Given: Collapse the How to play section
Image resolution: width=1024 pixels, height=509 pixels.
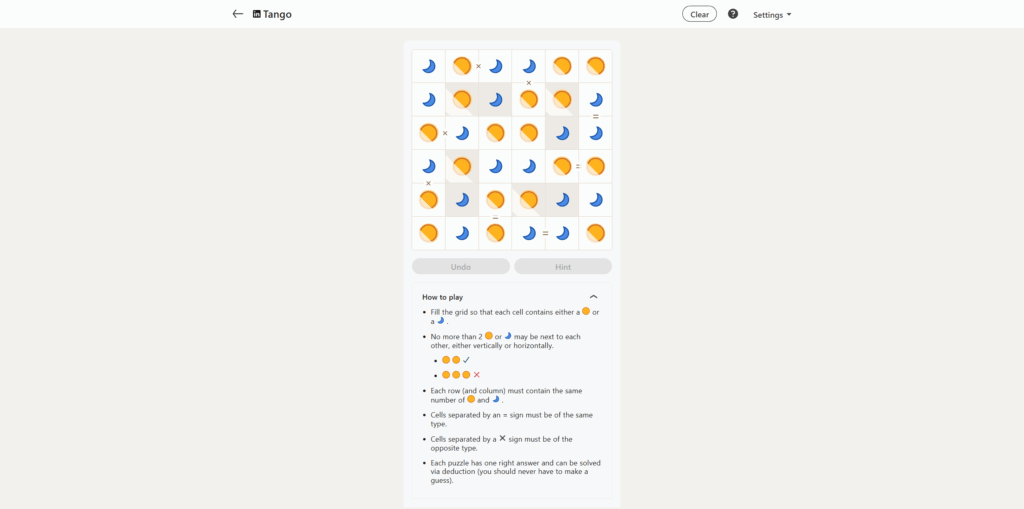Looking at the screenshot, I should click(594, 297).
